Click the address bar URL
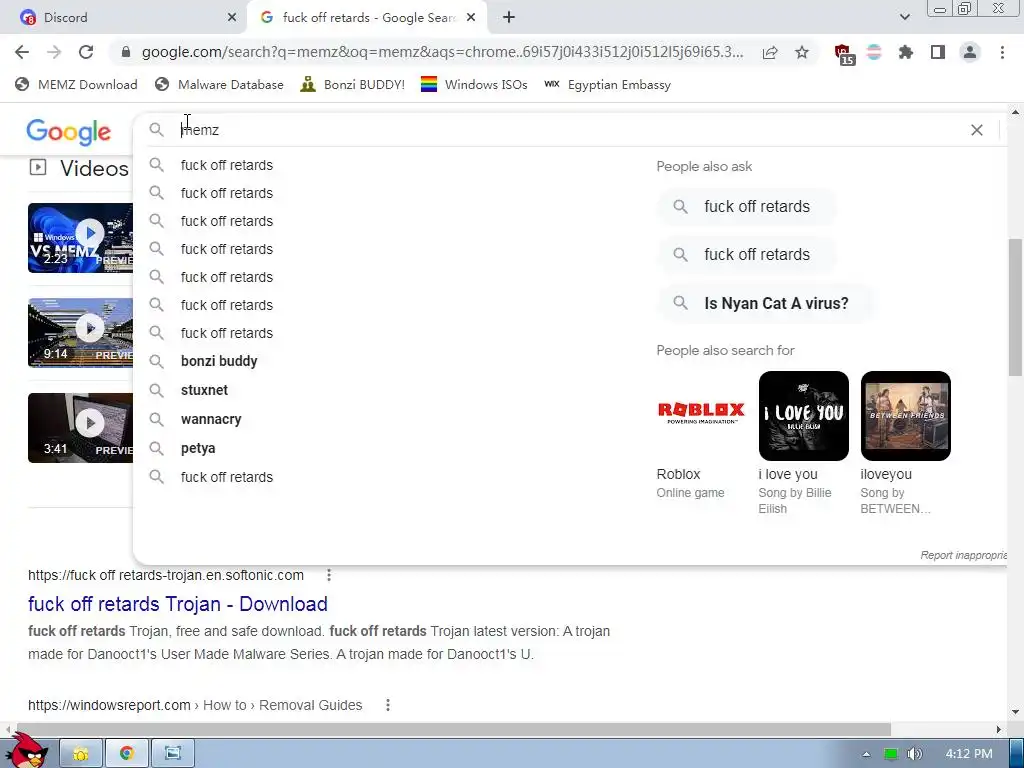1024x768 pixels. point(442,52)
